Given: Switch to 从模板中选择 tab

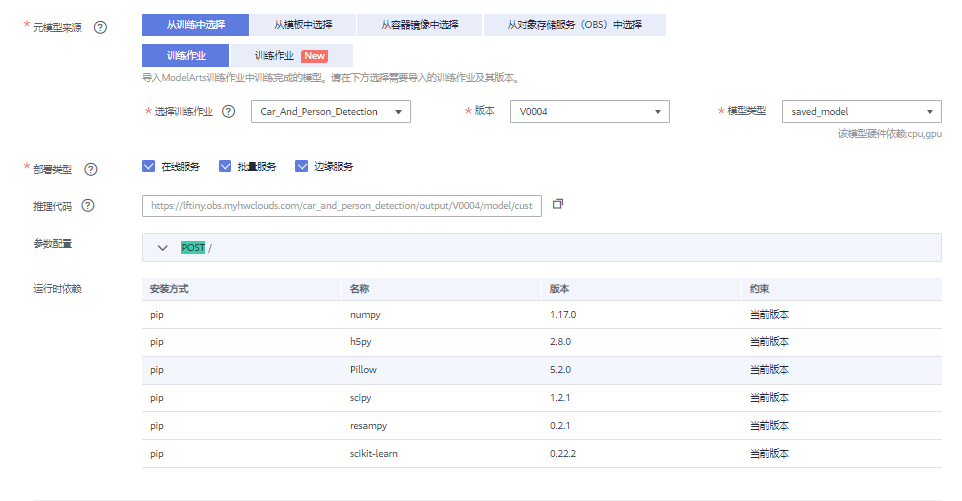Looking at the screenshot, I should (x=303, y=25).
